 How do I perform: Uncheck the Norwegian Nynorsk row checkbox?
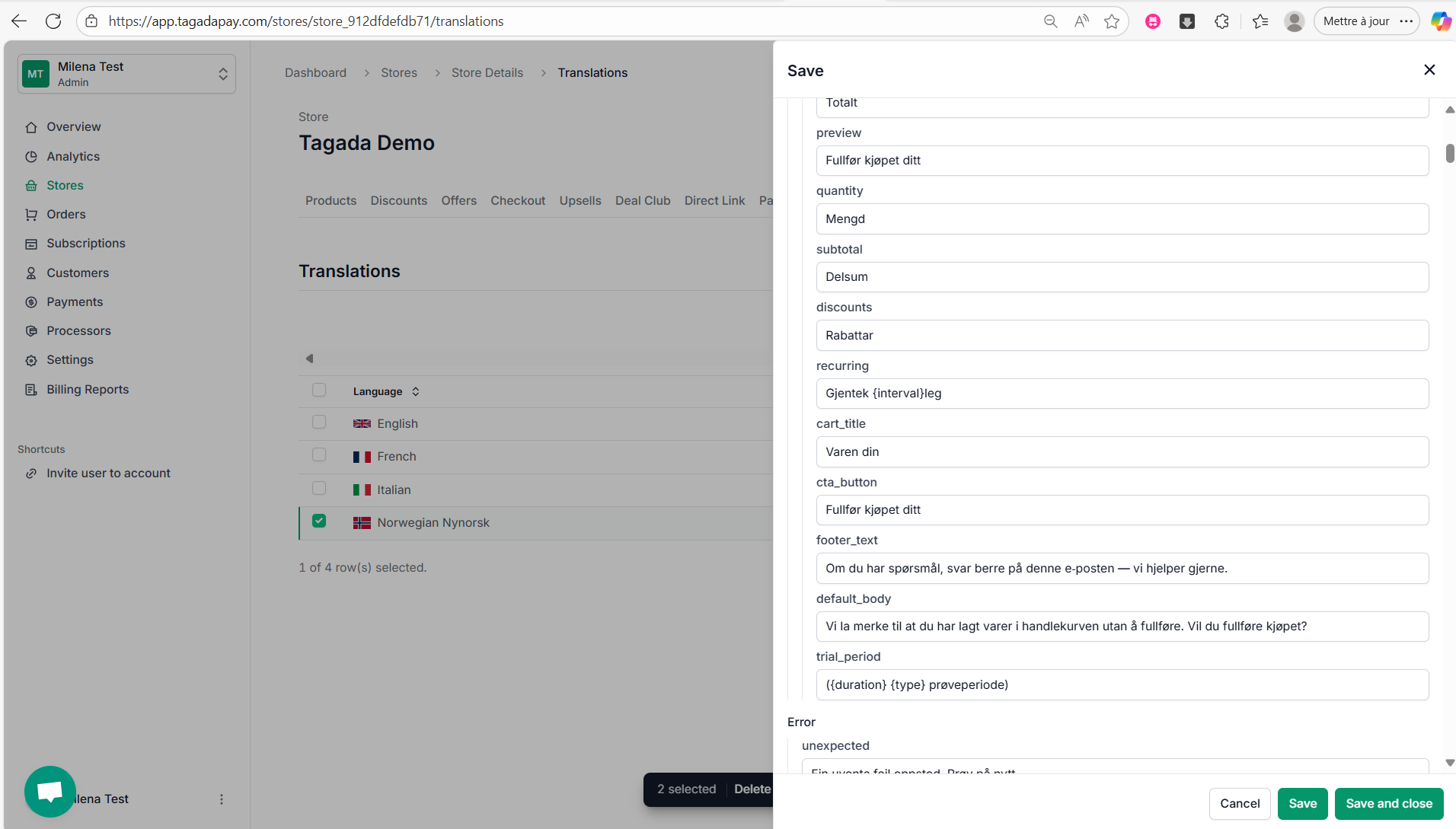pos(319,521)
